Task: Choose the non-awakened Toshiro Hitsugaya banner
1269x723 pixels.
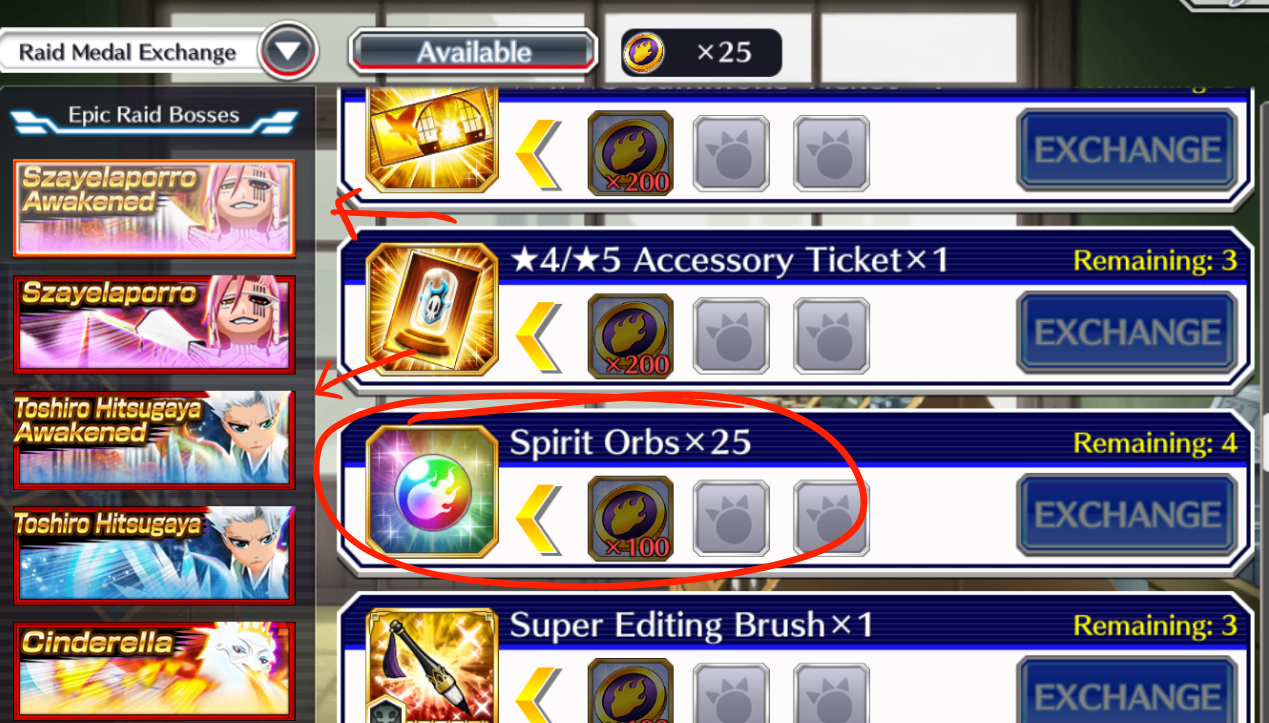Action: (154, 554)
